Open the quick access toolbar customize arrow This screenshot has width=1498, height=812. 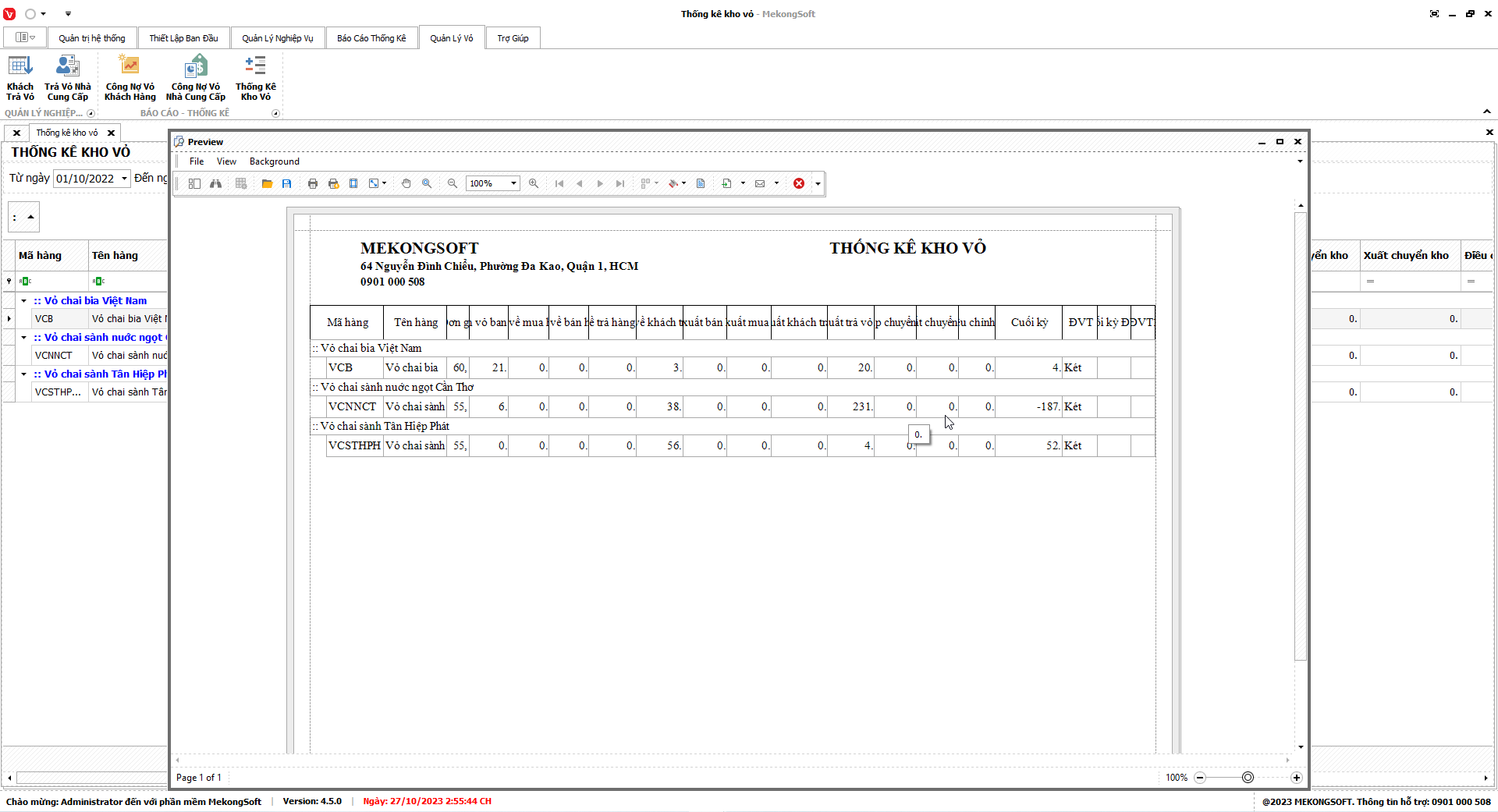point(68,14)
